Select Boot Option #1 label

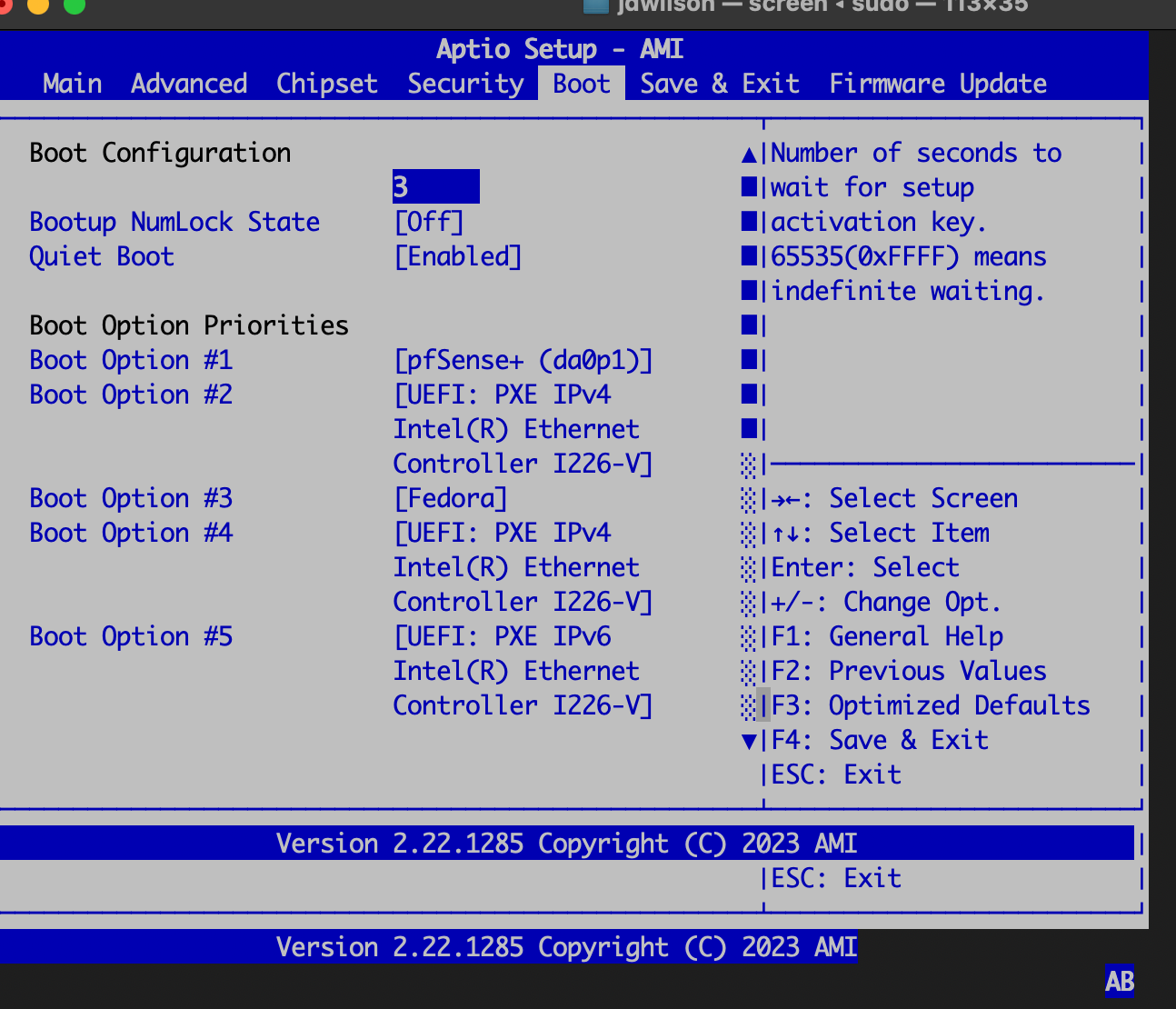(131, 360)
